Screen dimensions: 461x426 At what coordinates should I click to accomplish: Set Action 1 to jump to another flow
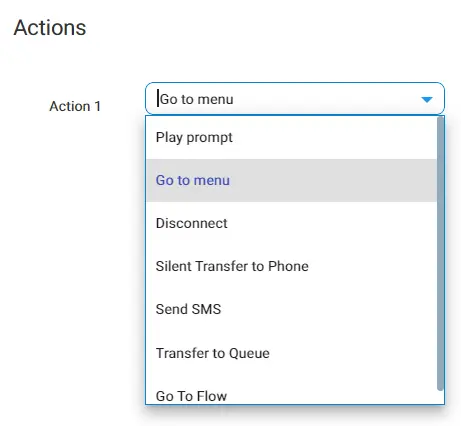coord(291,393)
